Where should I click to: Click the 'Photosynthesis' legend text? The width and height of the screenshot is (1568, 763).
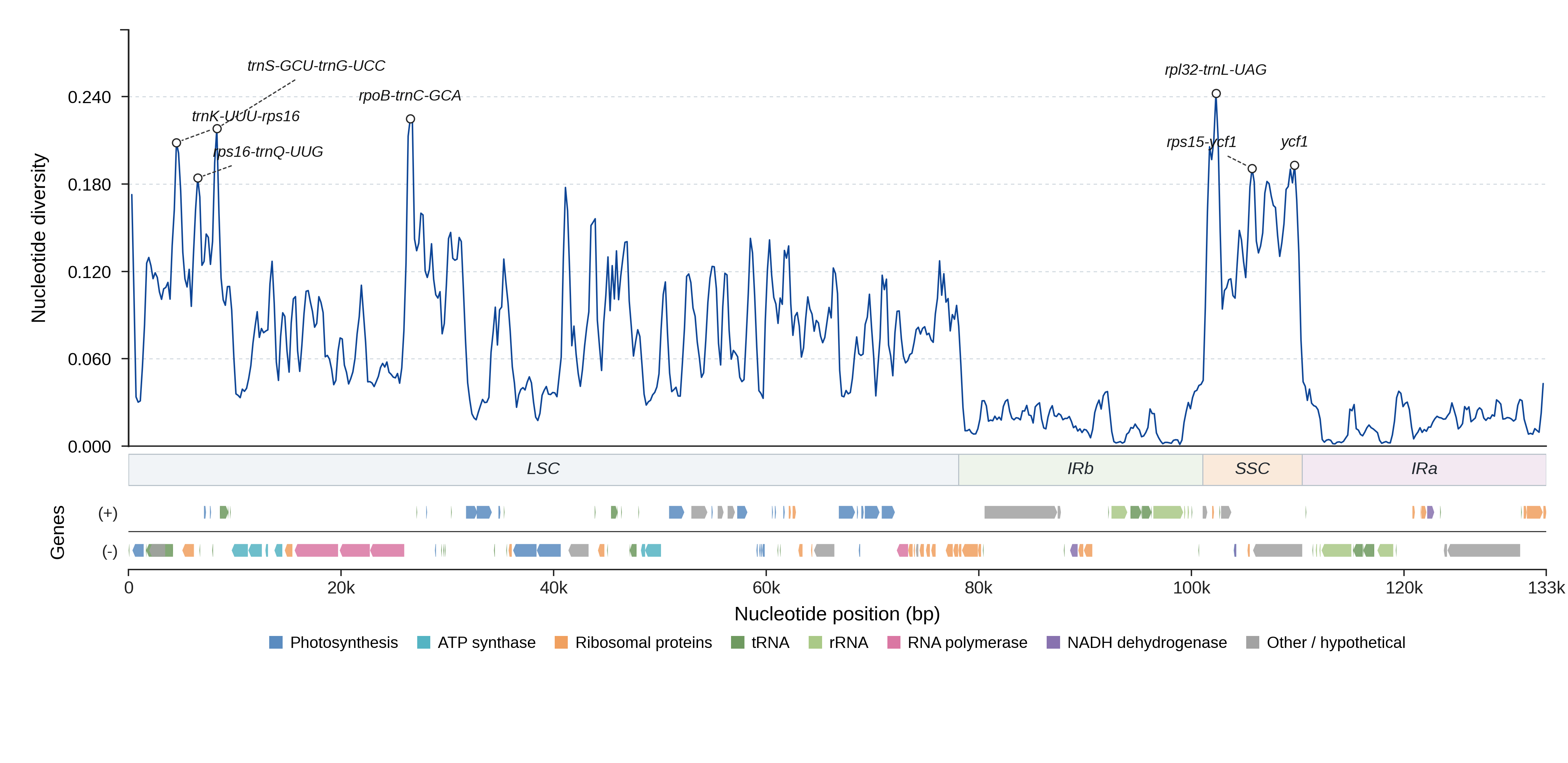[344, 642]
